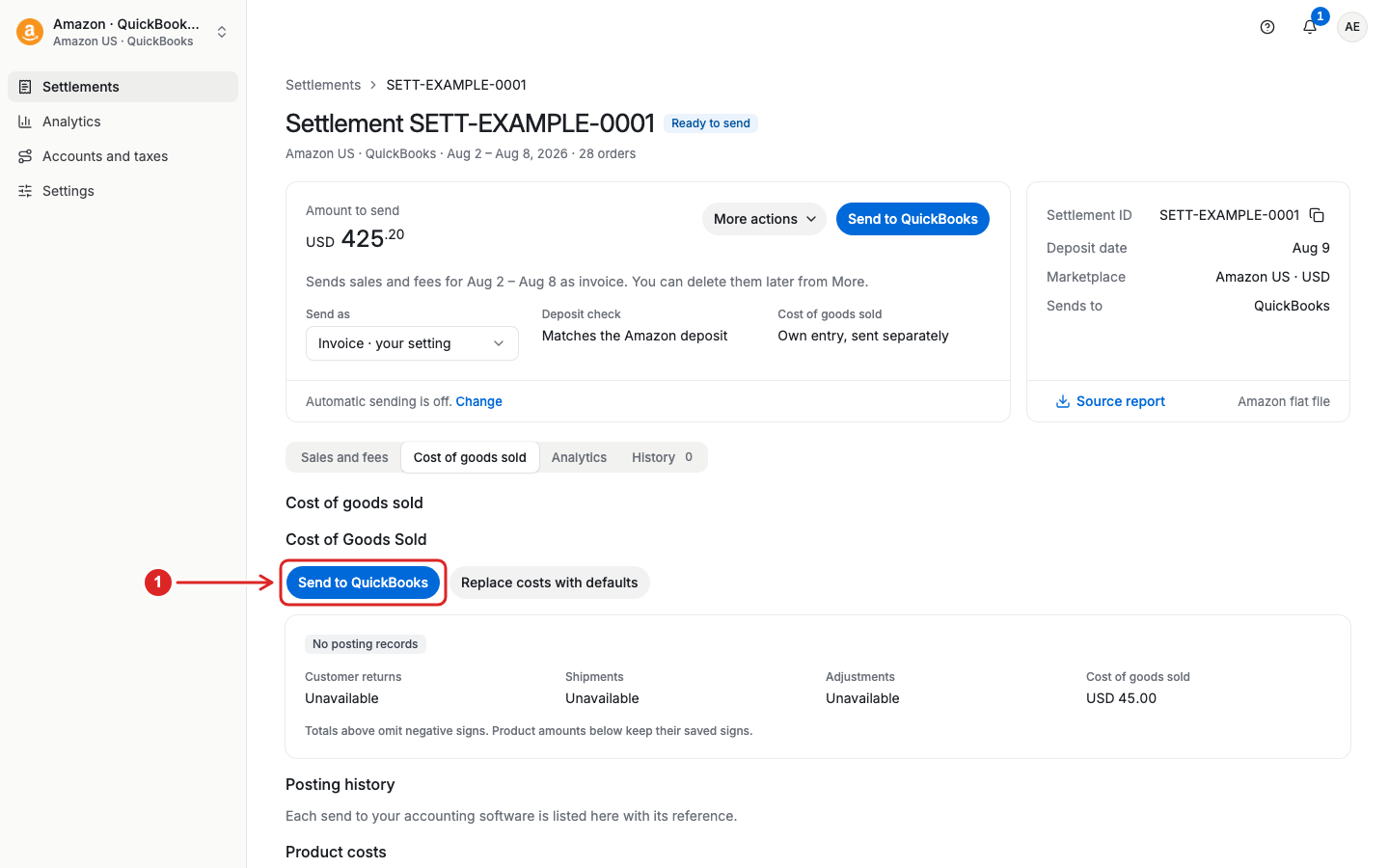Click the Own entry, sent separately text

pyautogui.click(x=863, y=336)
